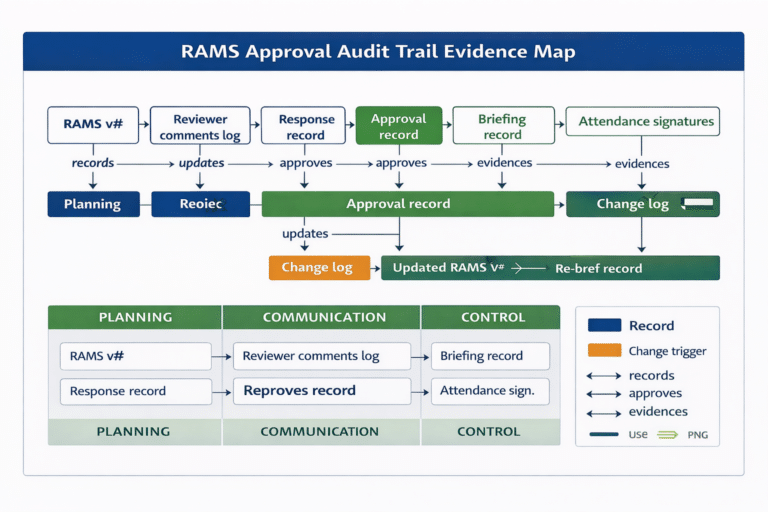Image resolution: width=768 pixels, height=512 pixels.
Task: Select the Reviewer comments log cell in the Communication column
Action: coord(322,356)
